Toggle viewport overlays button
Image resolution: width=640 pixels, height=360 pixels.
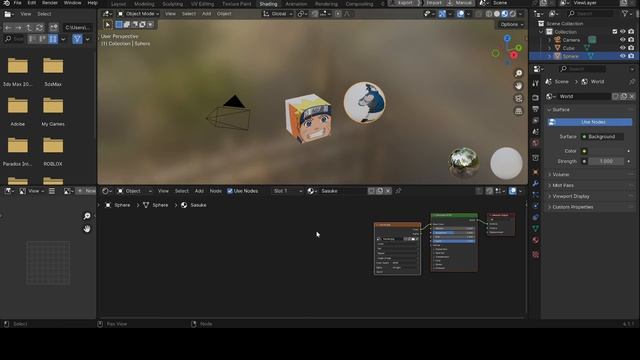coord(460,14)
